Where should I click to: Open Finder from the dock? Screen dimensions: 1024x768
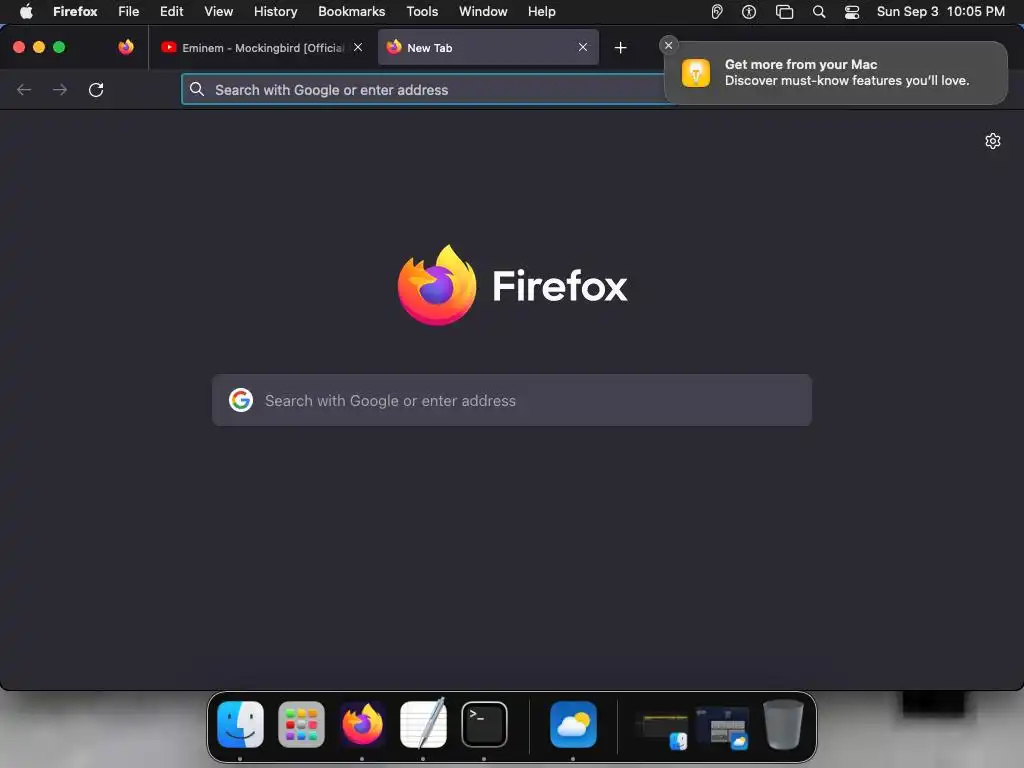click(x=240, y=724)
